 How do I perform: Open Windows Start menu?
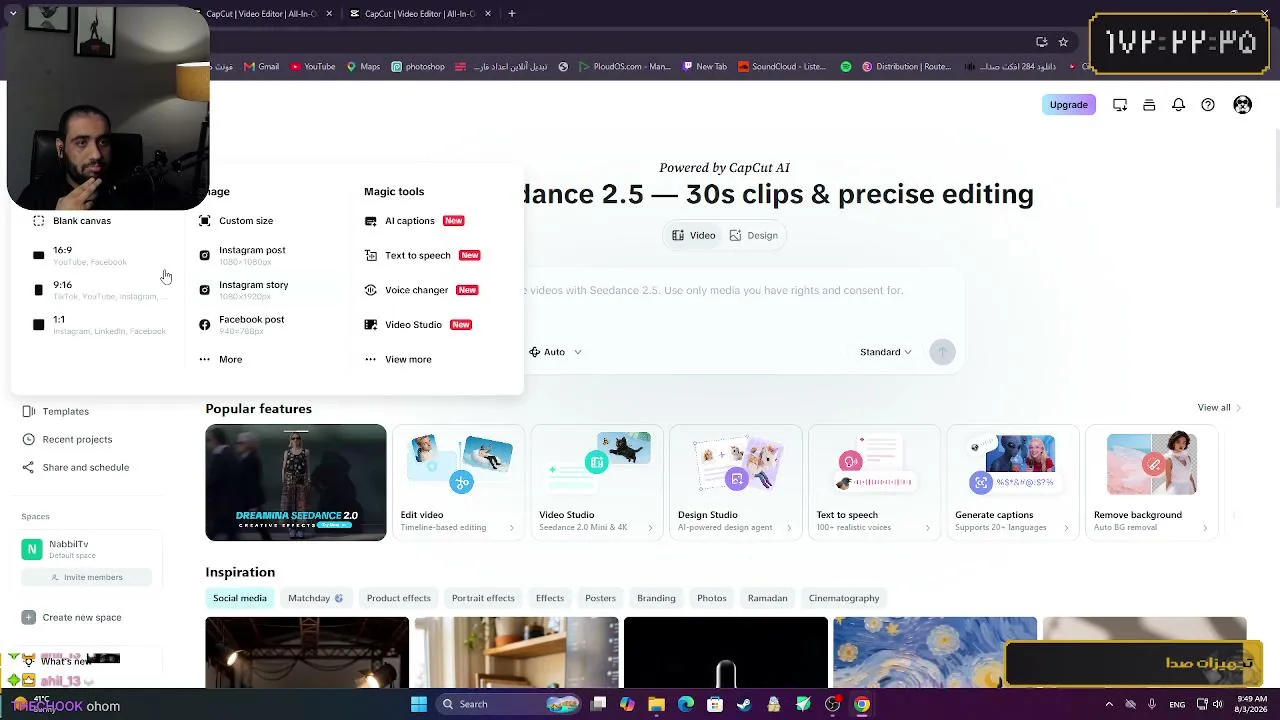click(x=419, y=705)
